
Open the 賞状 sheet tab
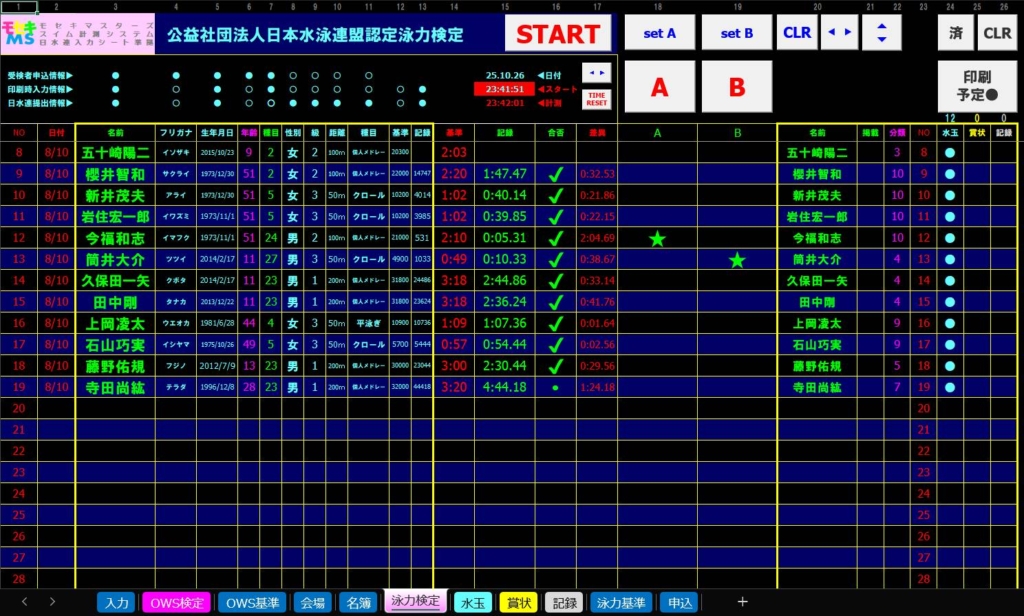(x=518, y=603)
